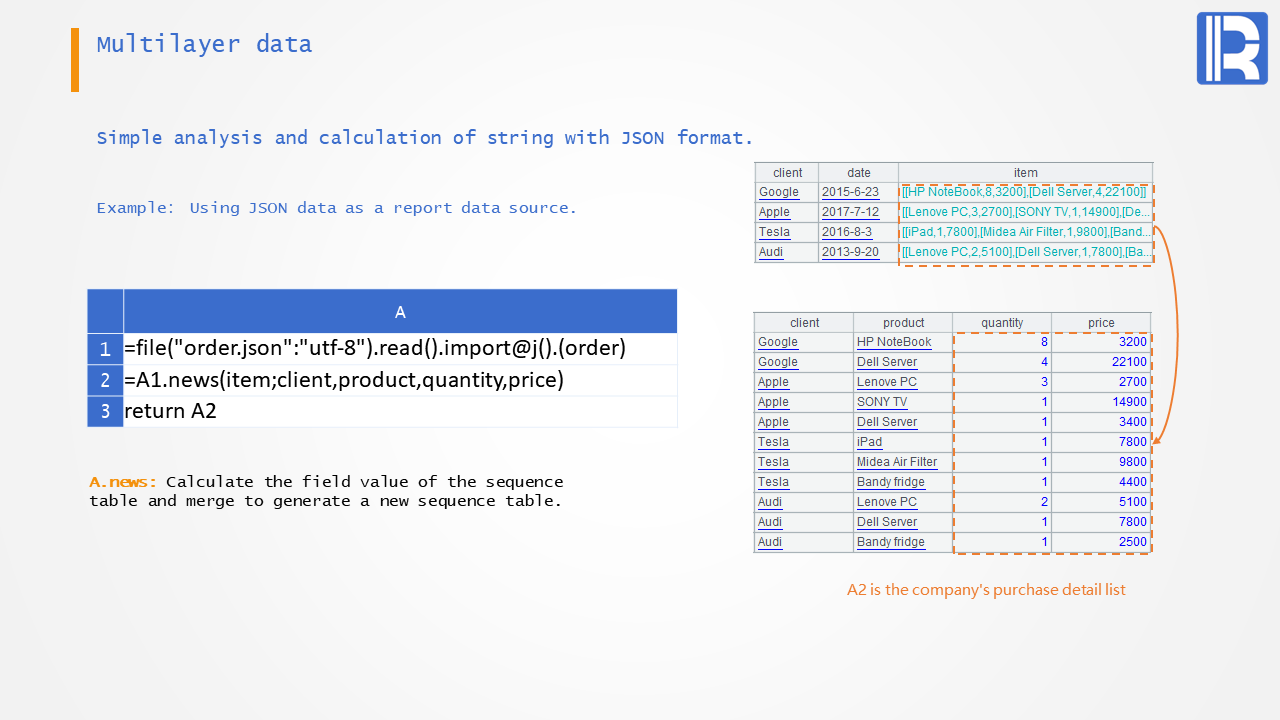Select the price 4400 cell
This screenshot has width=1280, height=720.
pyautogui.click(x=1101, y=482)
